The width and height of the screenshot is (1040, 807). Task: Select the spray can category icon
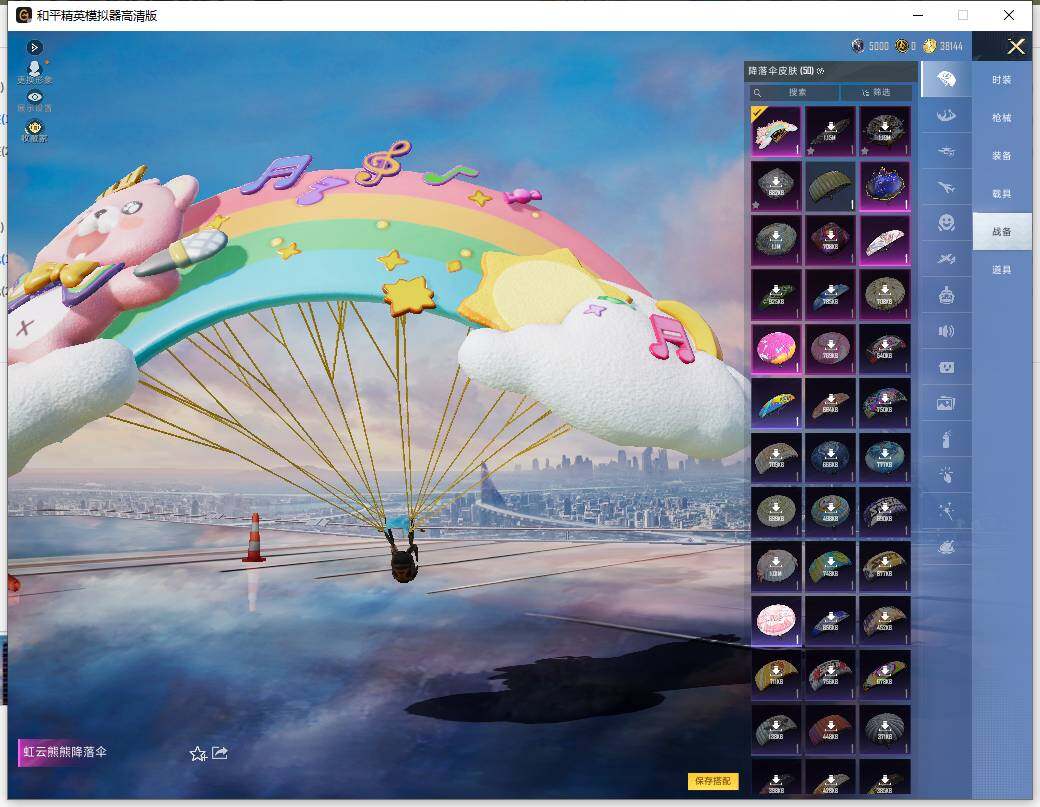click(x=946, y=439)
